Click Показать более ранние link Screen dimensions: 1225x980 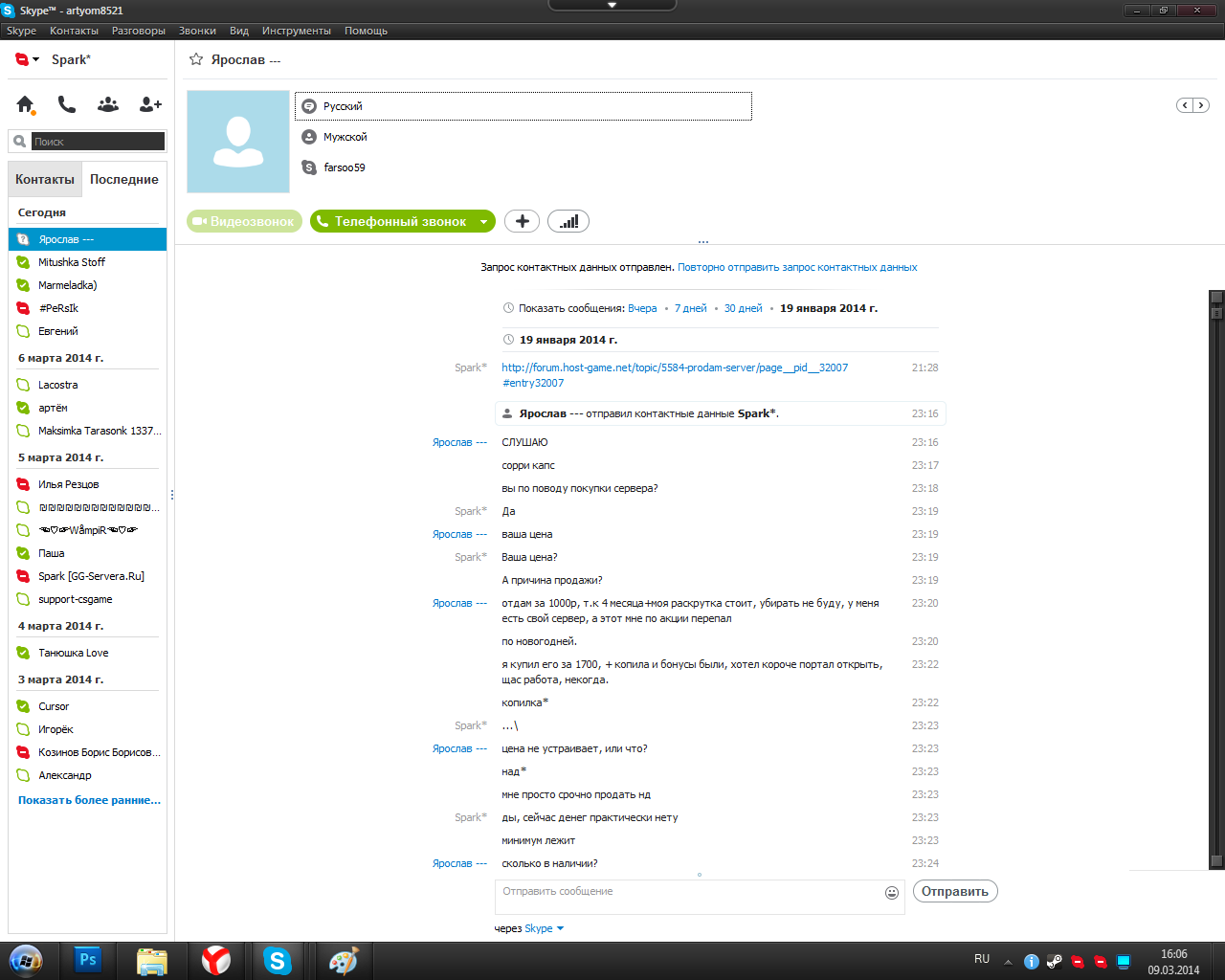tap(89, 800)
